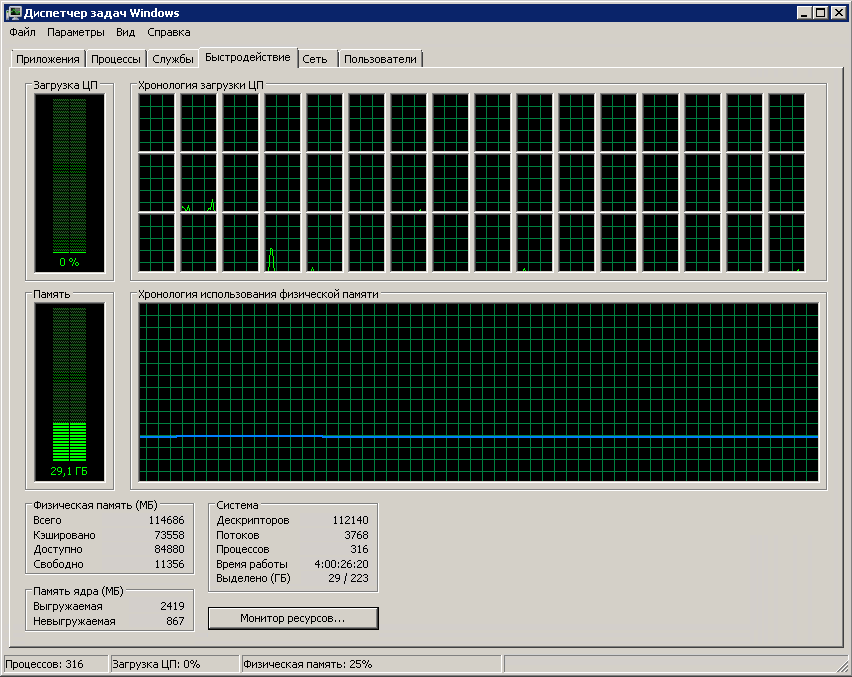Switch to the Службы tab

point(173,59)
